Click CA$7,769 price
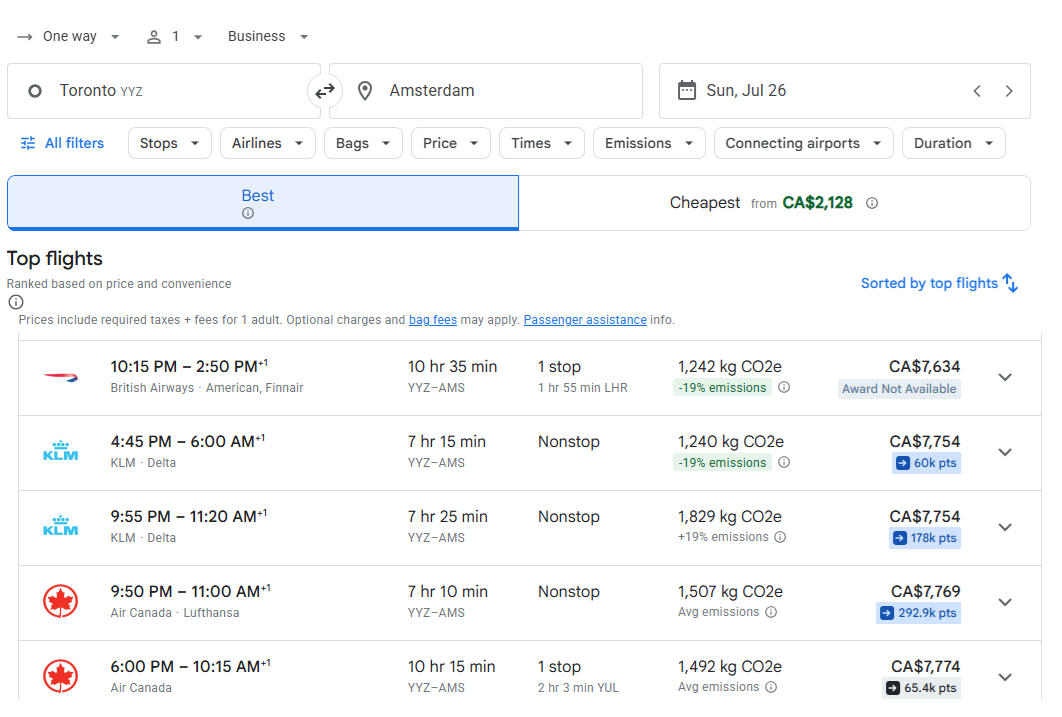Screen dimensions: 1062x717 click(925, 592)
